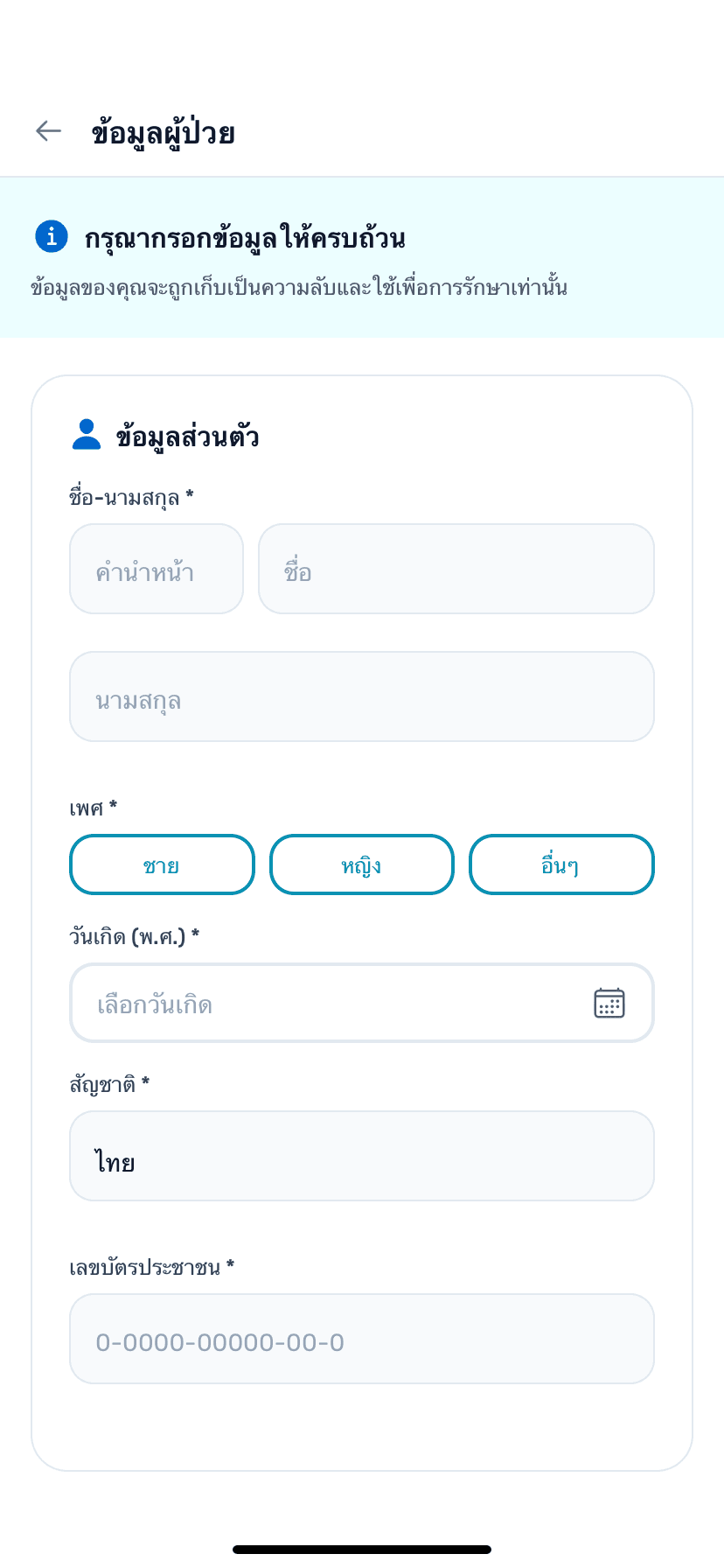Viewport: 724px width, 1568px height.
Task: Tap the กรุณากรอกข้อมูลให้ครบถ้วน banner heading
Action: [245, 238]
